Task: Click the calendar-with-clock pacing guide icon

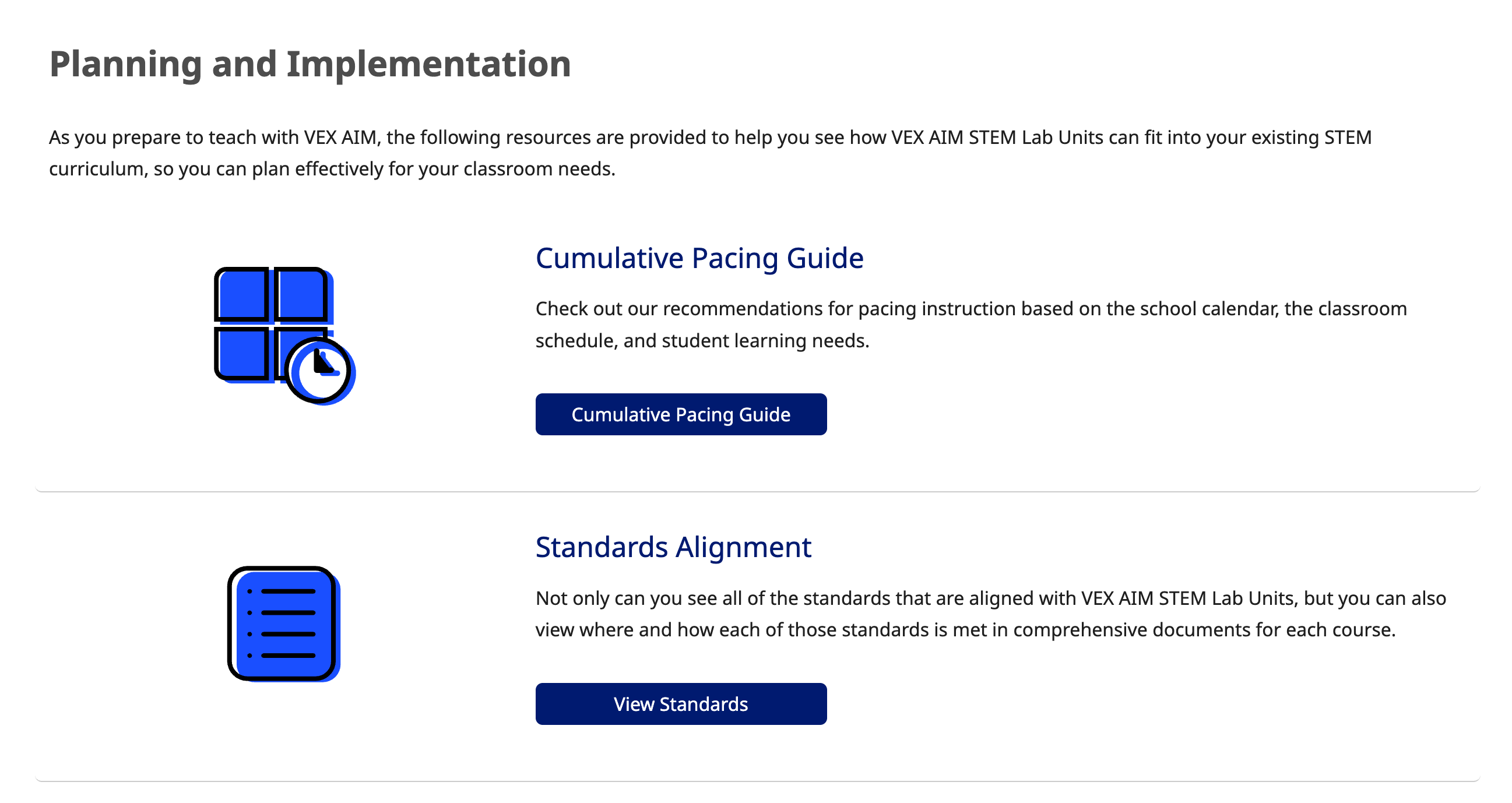Action: pyautogui.click(x=284, y=334)
